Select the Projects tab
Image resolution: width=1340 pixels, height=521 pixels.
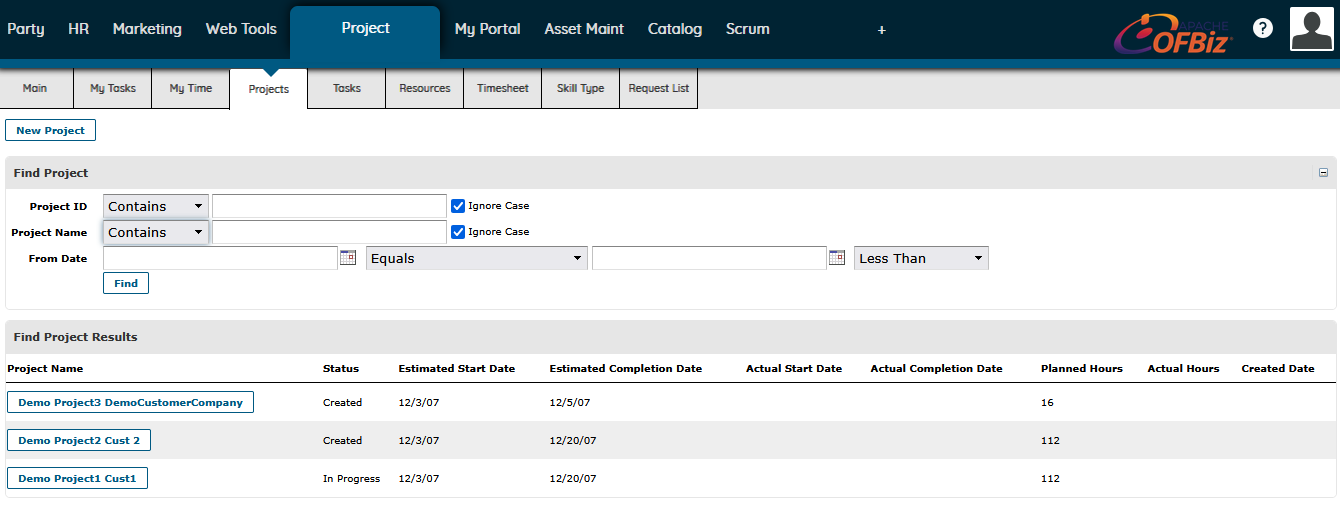[x=269, y=89]
